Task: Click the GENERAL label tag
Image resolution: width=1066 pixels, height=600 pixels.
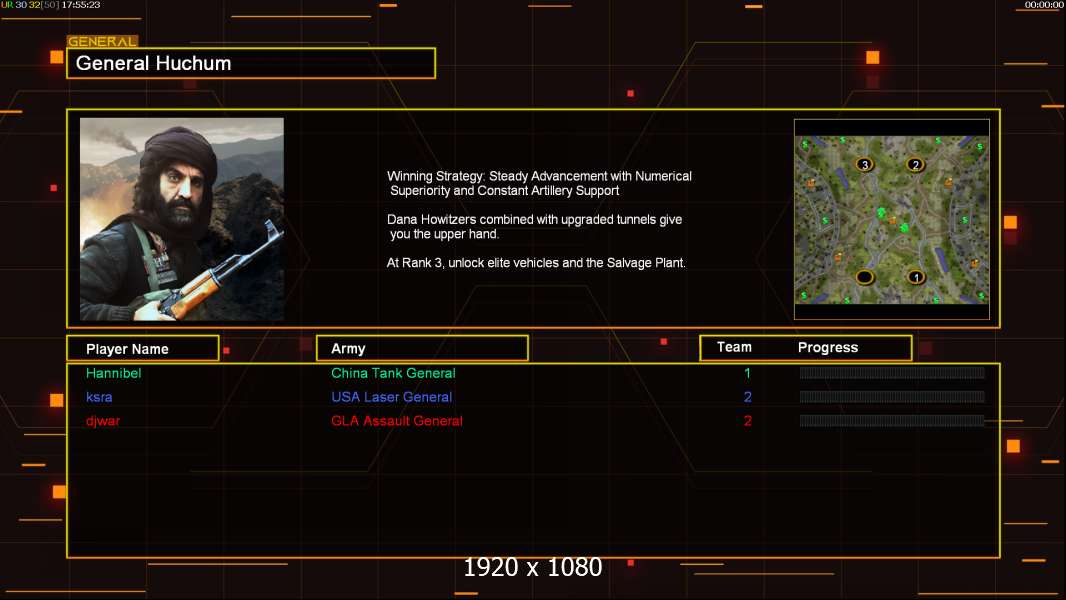Action: (x=102, y=41)
